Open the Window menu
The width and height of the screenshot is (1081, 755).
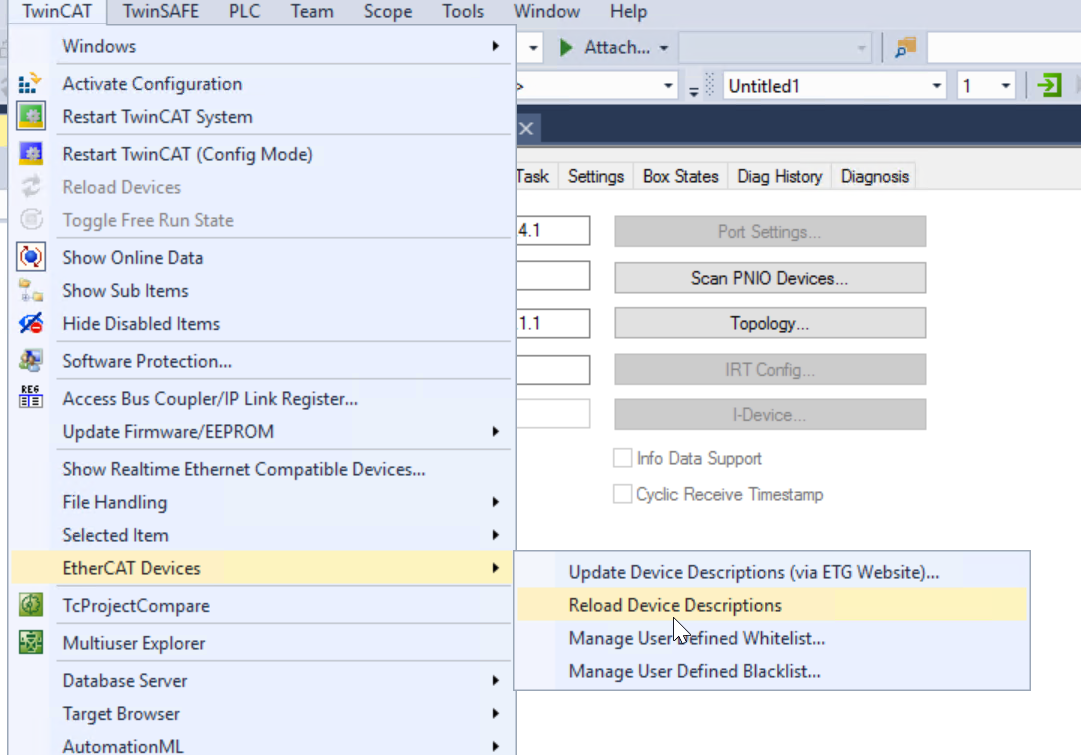tap(547, 12)
